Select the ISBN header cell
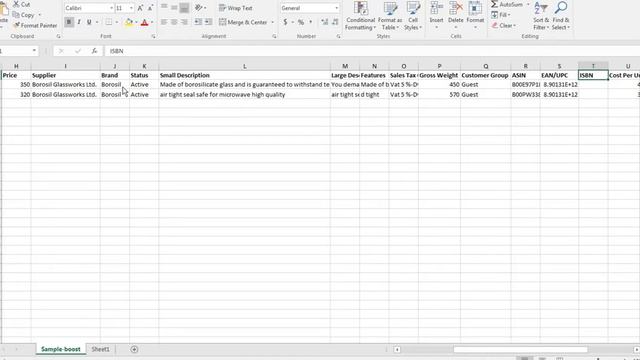Viewport: 640px width, 360px height. pos(593,75)
